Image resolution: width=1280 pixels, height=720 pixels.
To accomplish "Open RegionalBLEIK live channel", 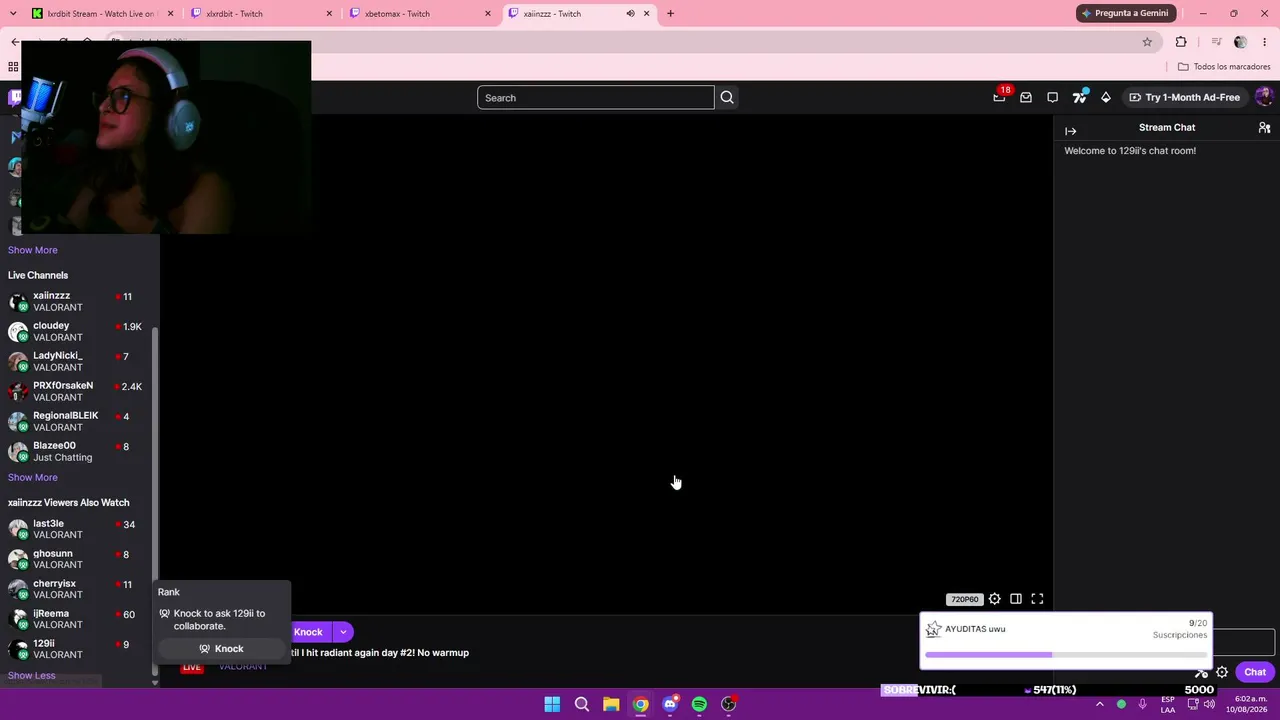I will (78, 422).
